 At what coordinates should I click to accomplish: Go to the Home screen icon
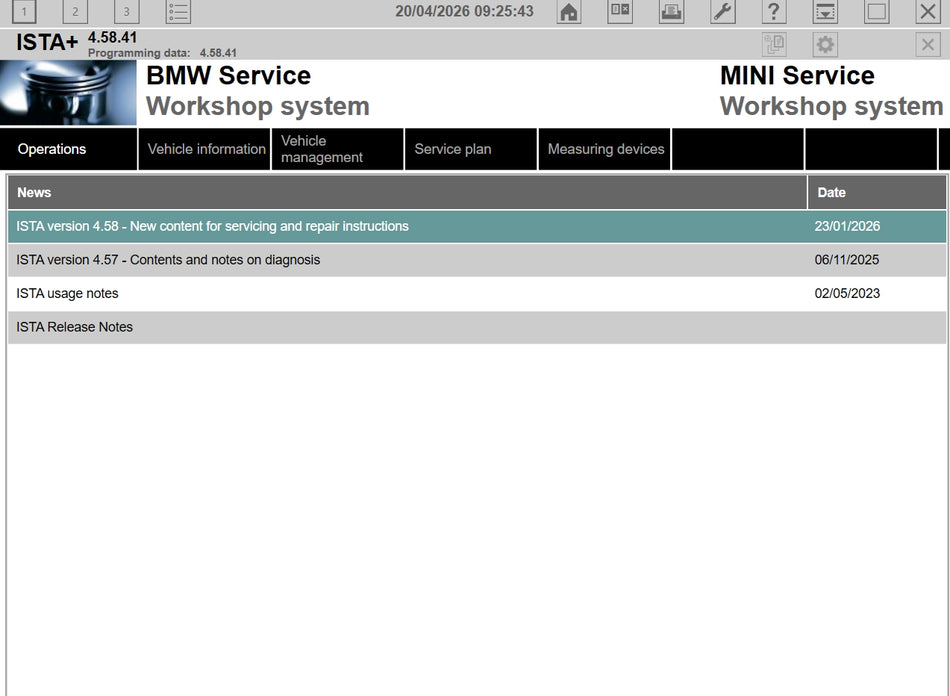pyautogui.click(x=568, y=12)
